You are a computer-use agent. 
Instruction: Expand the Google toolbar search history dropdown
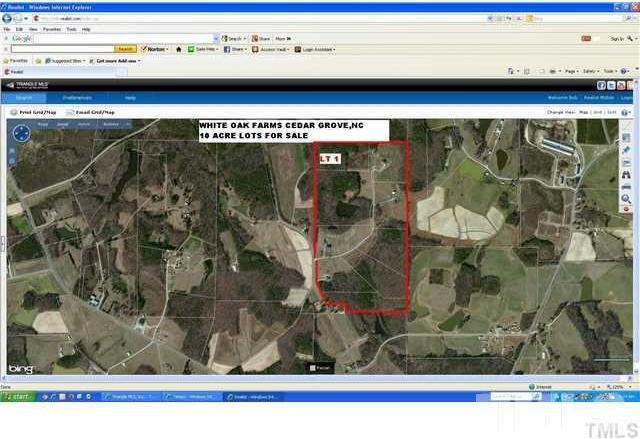click(216, 38)
